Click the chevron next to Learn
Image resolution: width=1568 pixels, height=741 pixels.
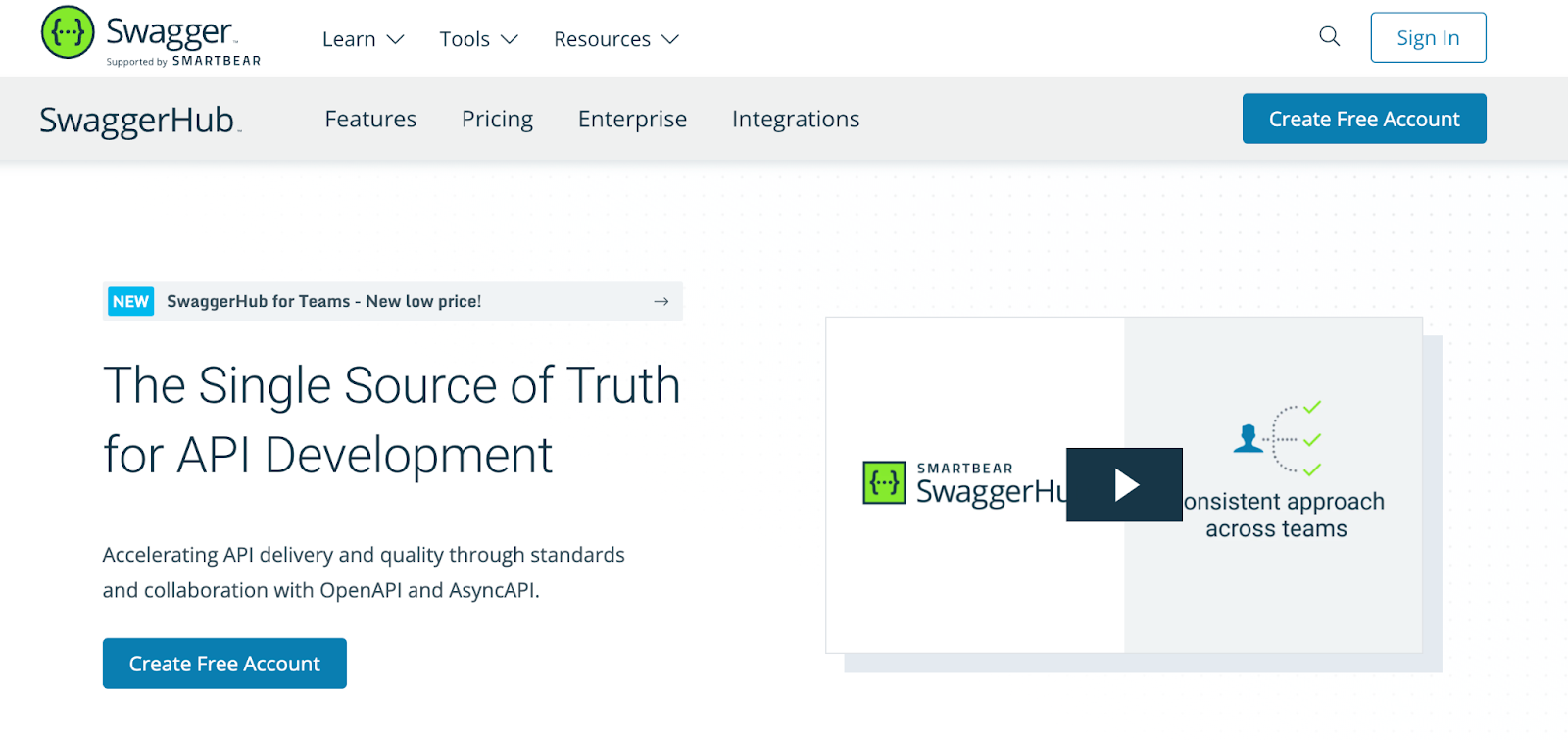[395, 39]
